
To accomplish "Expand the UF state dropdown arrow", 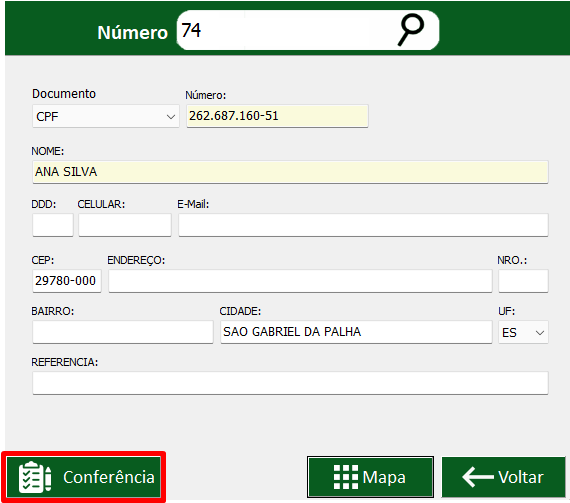I will tap(540, 333).
